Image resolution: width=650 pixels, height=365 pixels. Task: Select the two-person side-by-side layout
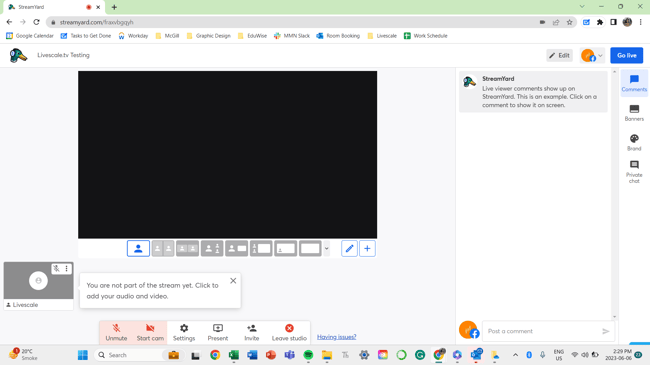click(x=163, y=248)
